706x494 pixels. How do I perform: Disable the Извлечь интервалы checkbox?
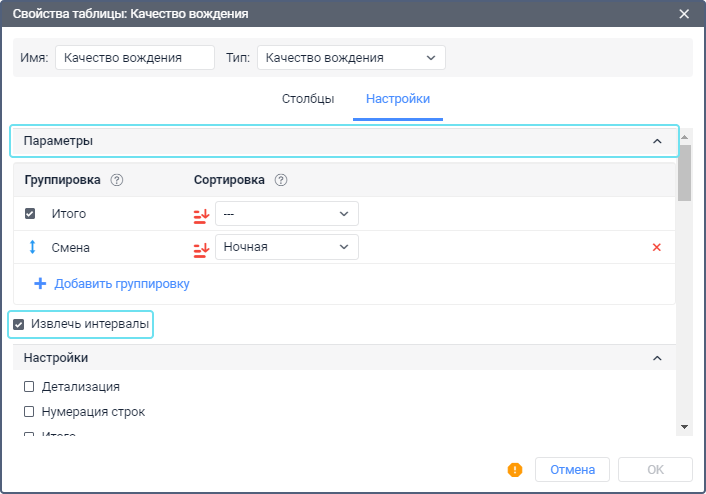pos(19,324)
